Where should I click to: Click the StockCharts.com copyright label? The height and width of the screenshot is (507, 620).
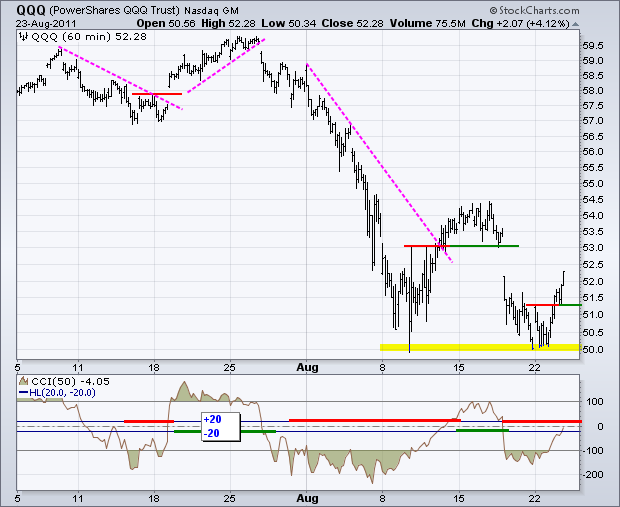click(x=534, y=10)
